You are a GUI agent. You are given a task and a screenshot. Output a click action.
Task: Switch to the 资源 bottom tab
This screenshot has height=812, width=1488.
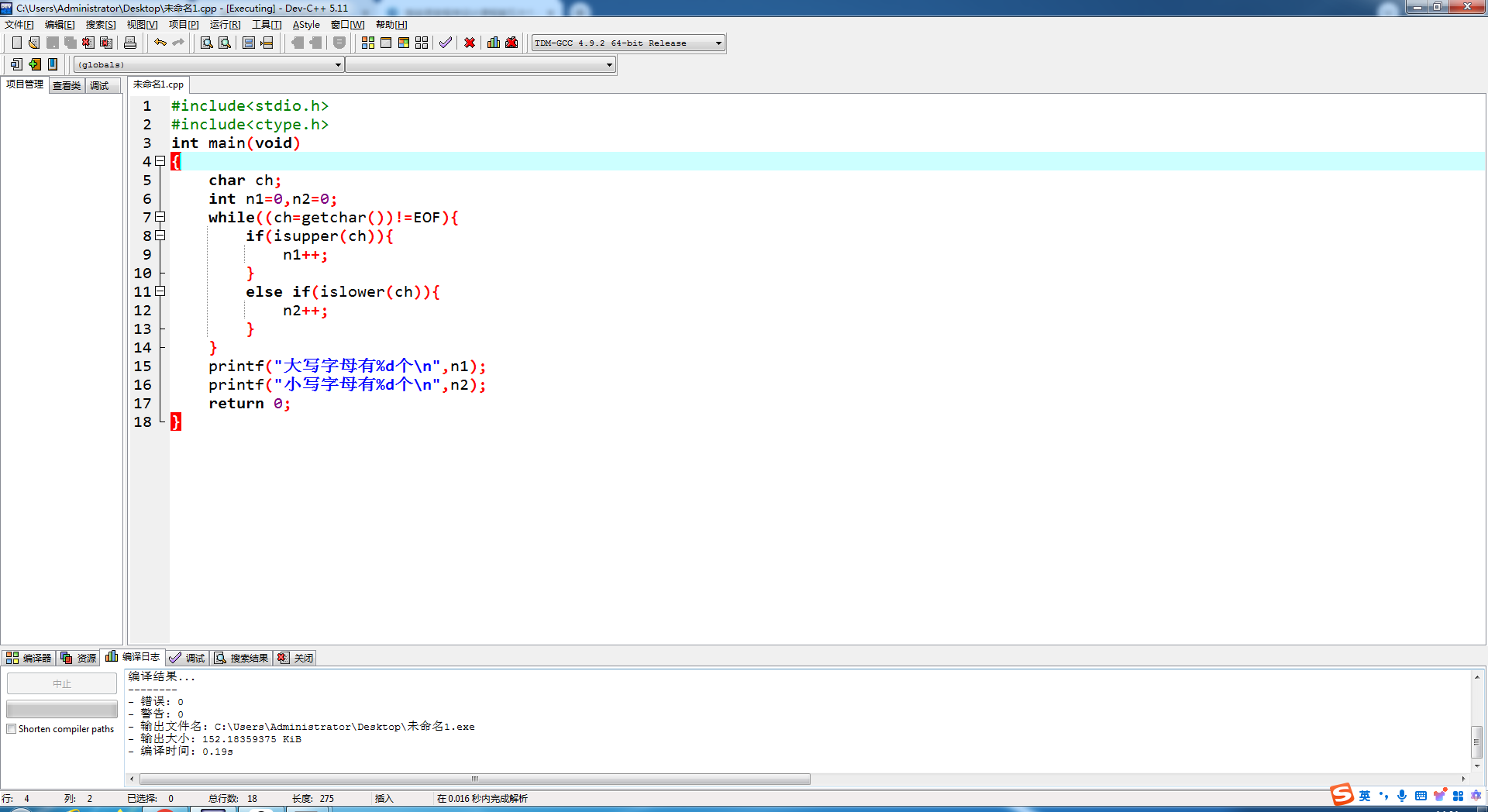pos(78,658)
